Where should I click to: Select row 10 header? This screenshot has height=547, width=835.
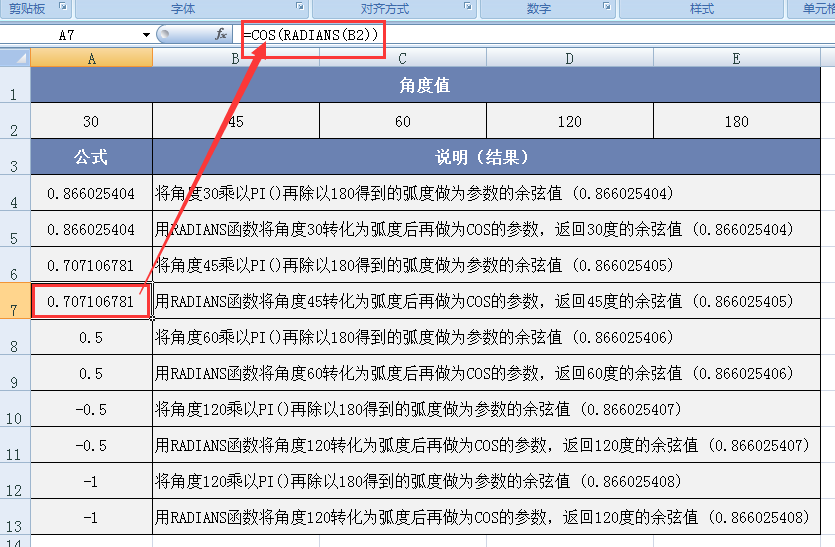[15, 409]
